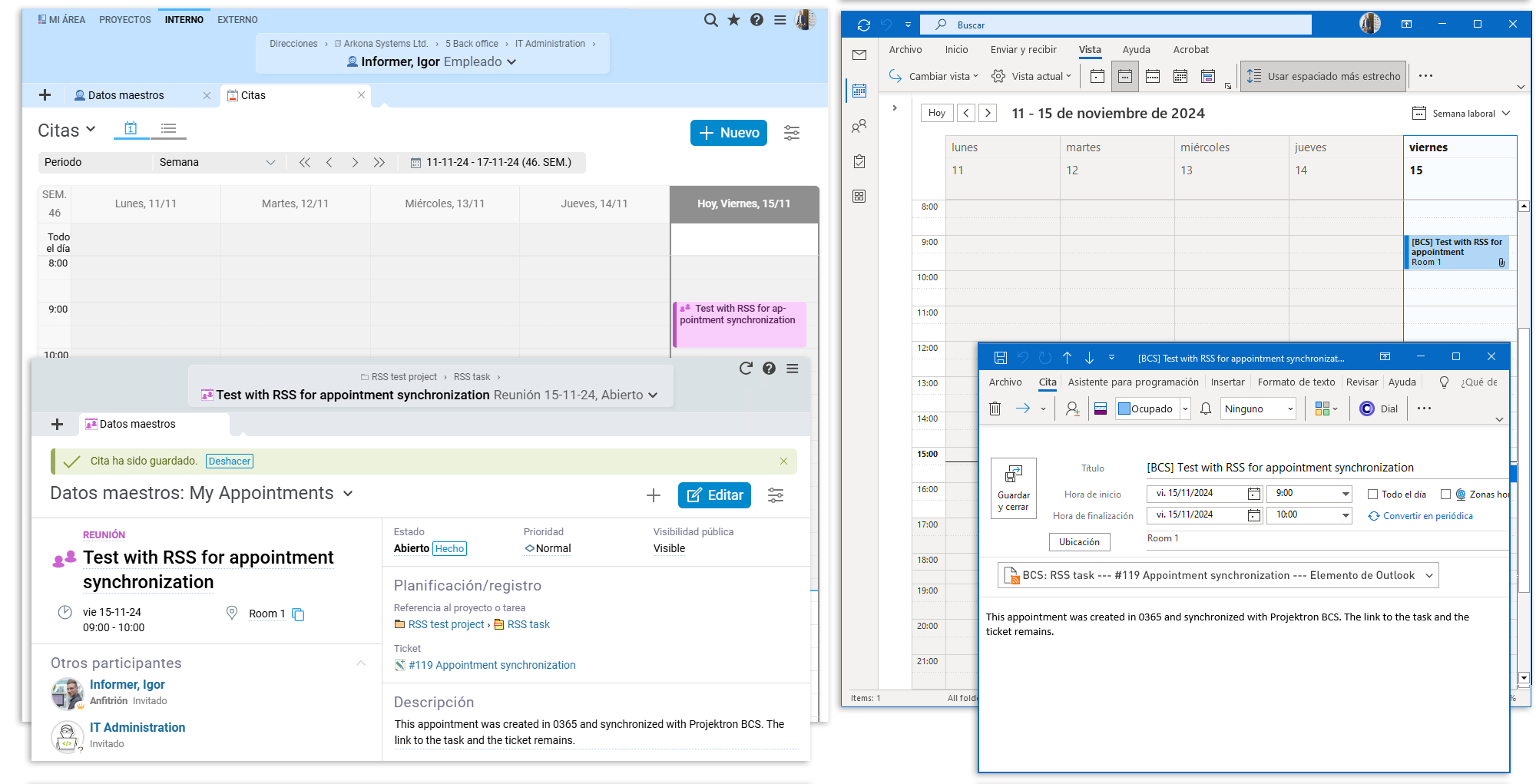Open the start date calendar picker

[x=1254, y=494]
